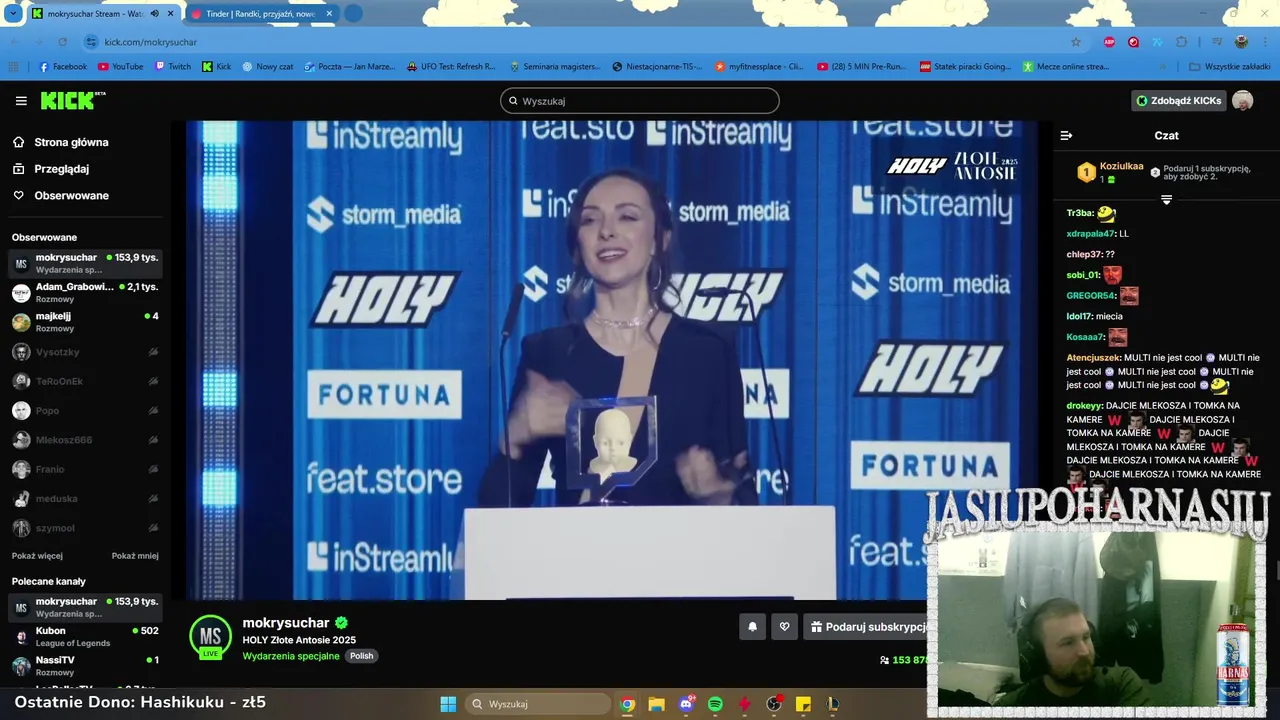Click chat username Atencjuszek

pos(1094,358)
